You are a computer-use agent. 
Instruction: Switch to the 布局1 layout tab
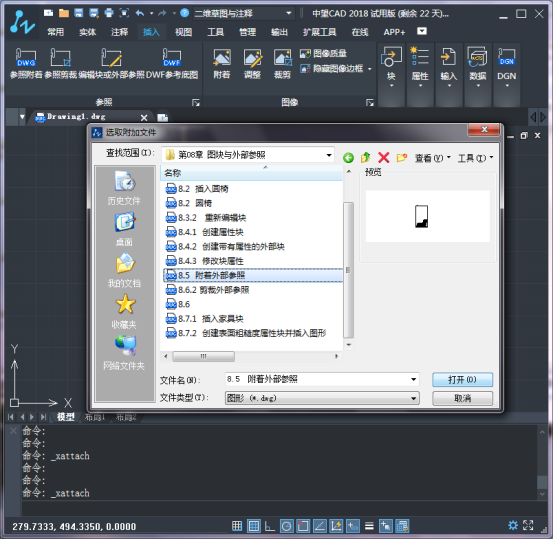(x=95, y=417)
